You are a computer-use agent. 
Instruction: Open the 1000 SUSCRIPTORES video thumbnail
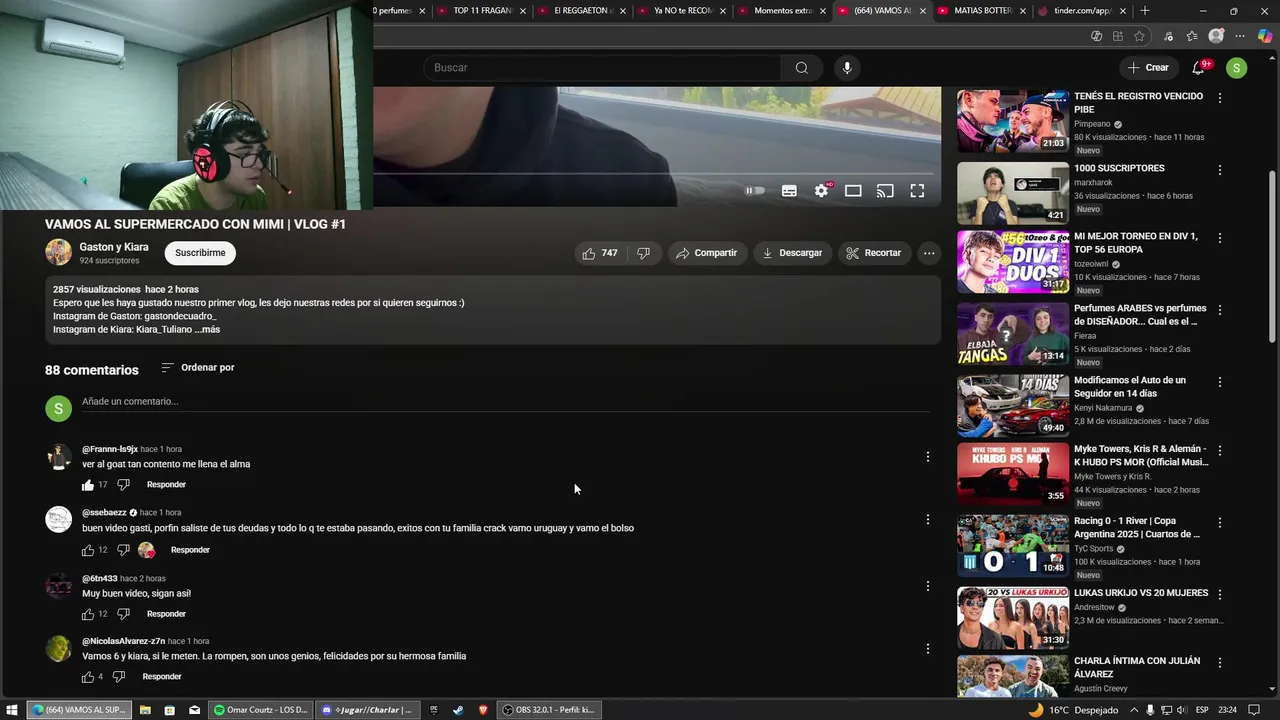coord(1013,193)
